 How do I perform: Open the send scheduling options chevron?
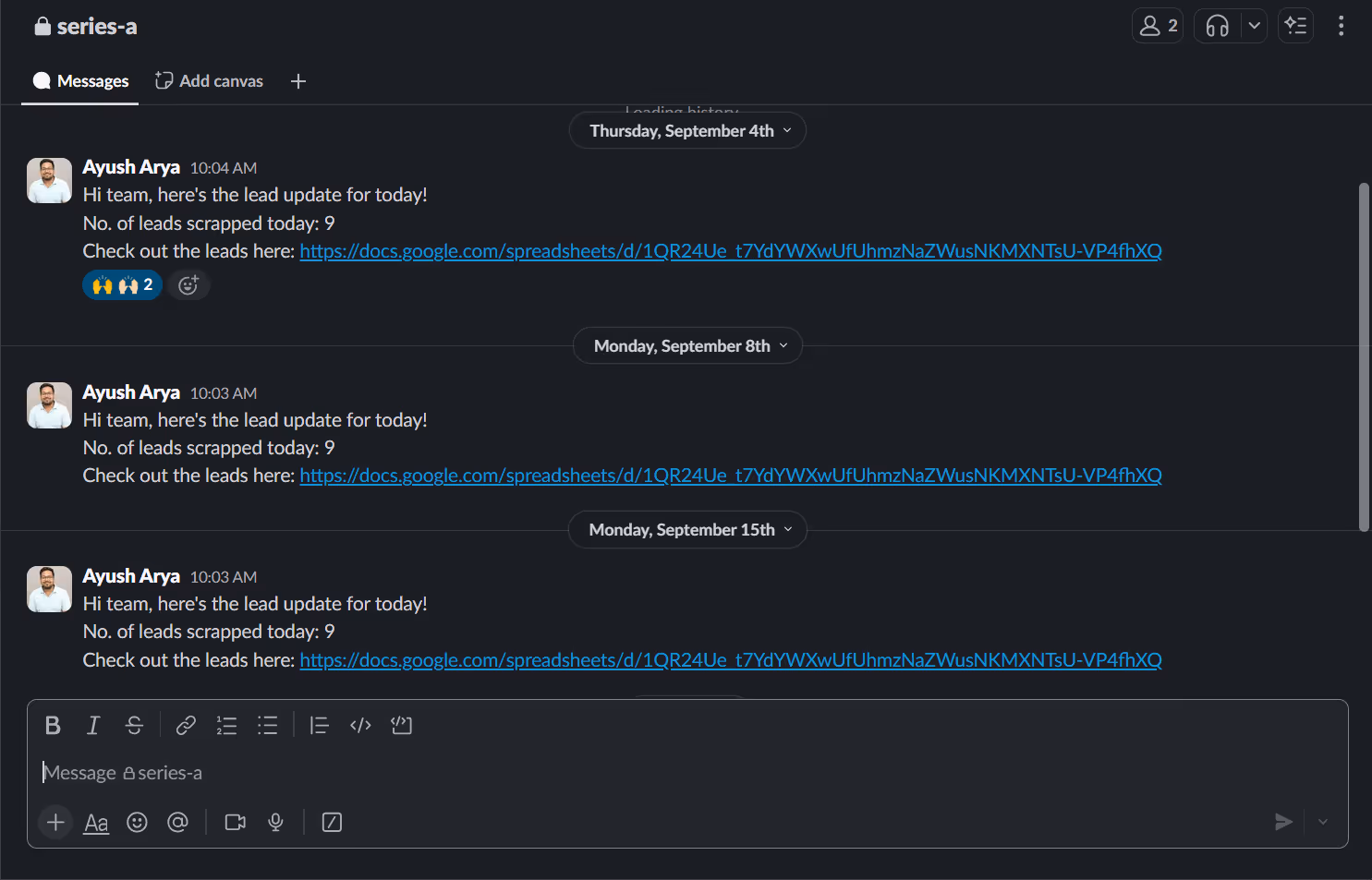pos(1322,822)
